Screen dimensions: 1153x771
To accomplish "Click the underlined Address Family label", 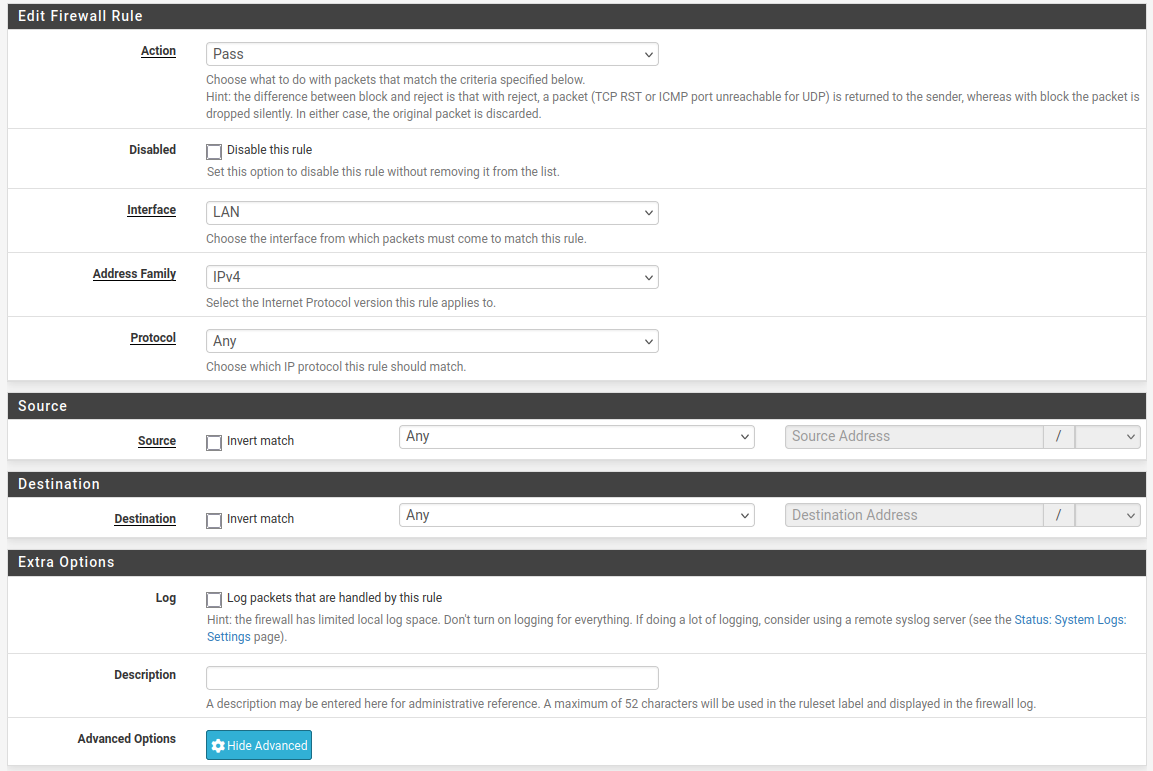I will tap(134, 274).
